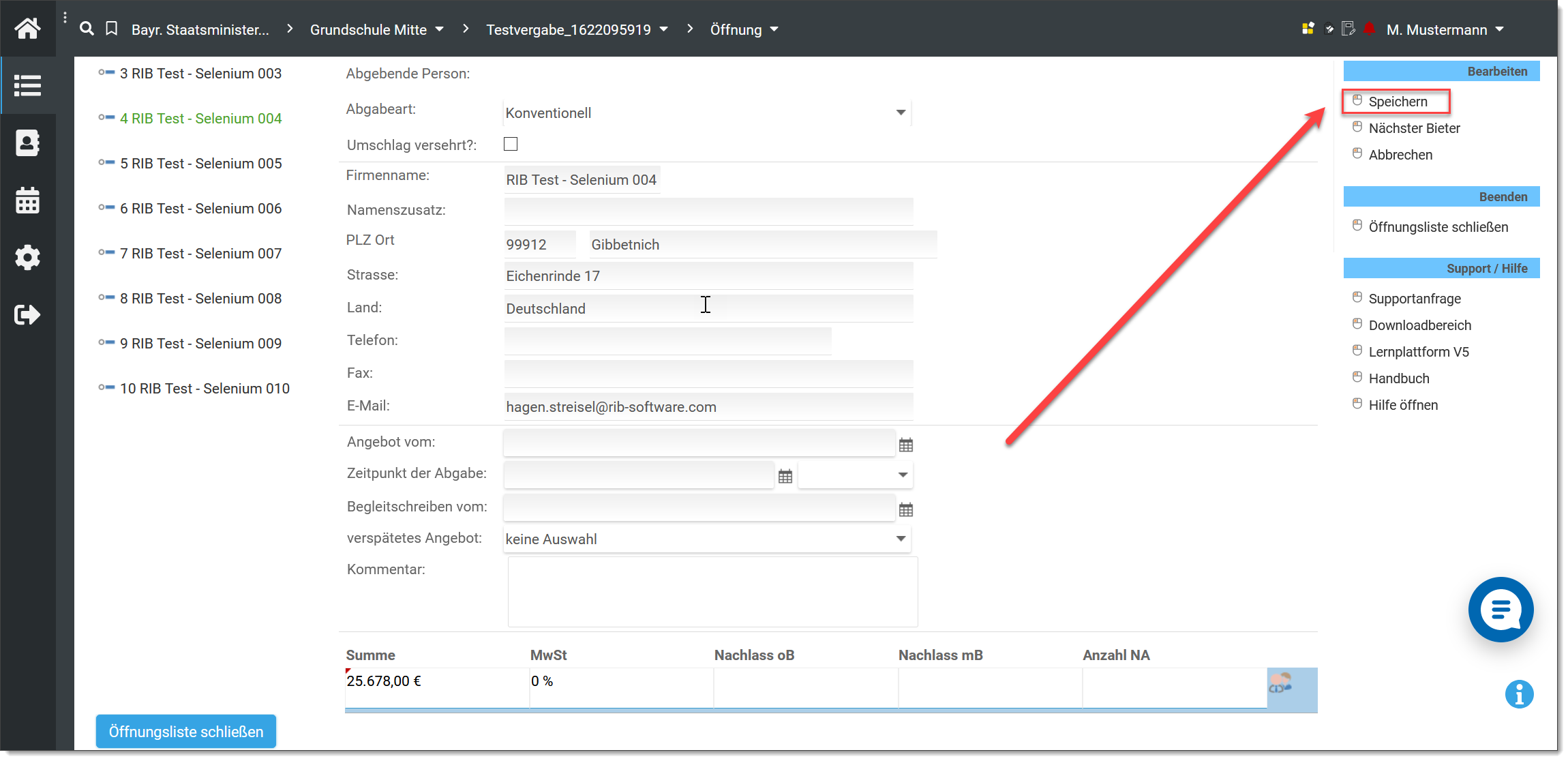Open the Öffnung breadcrumb menu
This screenshot has height=761, width=1568.
pyautogui.click(x=744, y=30)
